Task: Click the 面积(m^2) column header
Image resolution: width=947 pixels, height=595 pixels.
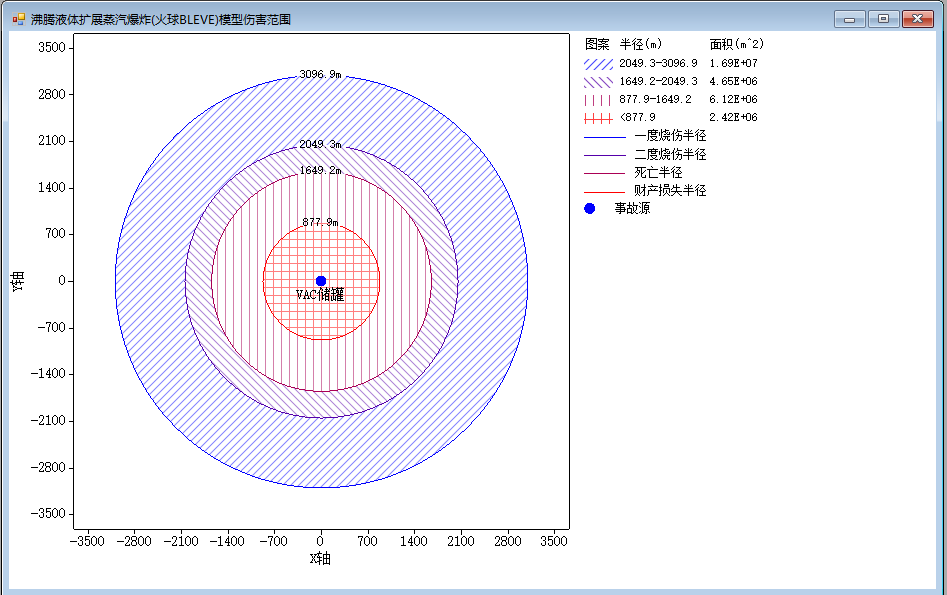Action: (x=737, y=44)
